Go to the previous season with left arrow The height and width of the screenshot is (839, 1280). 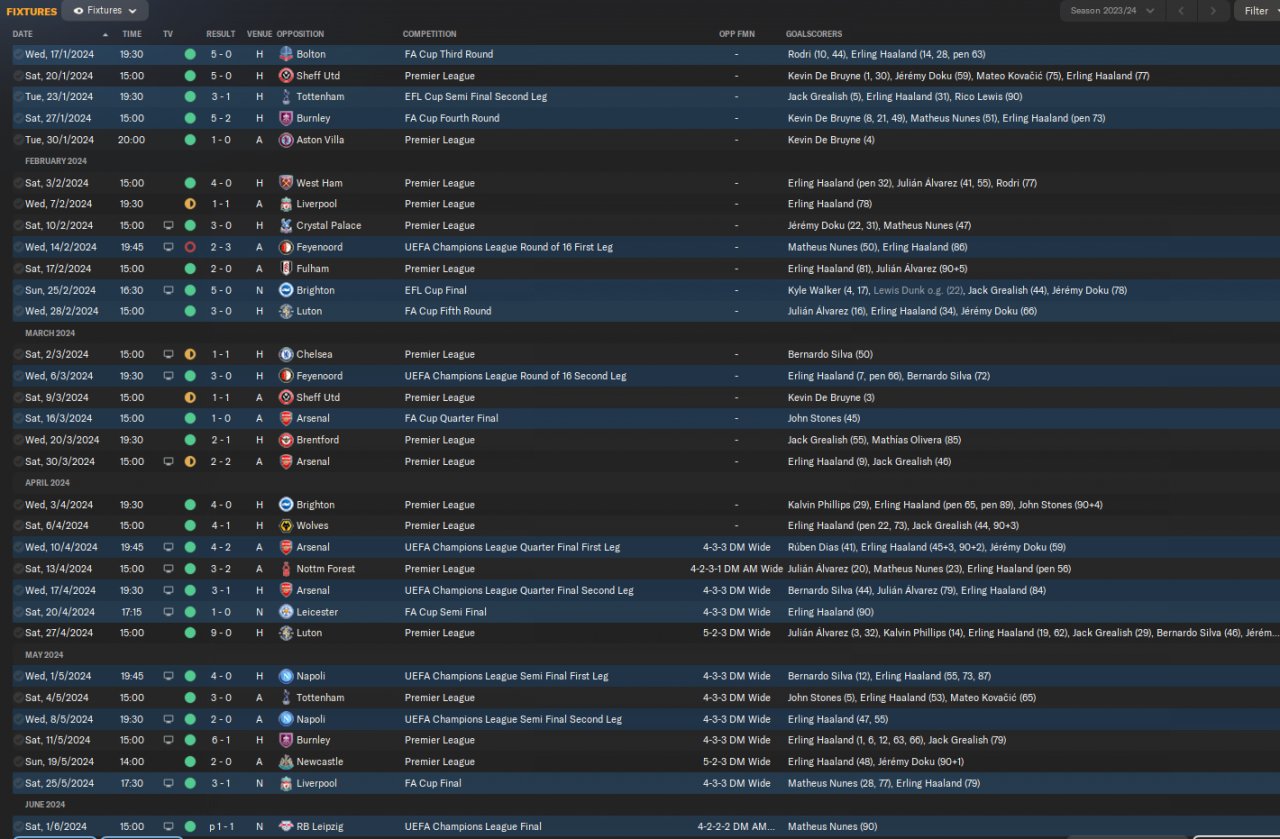(1181, 11)
